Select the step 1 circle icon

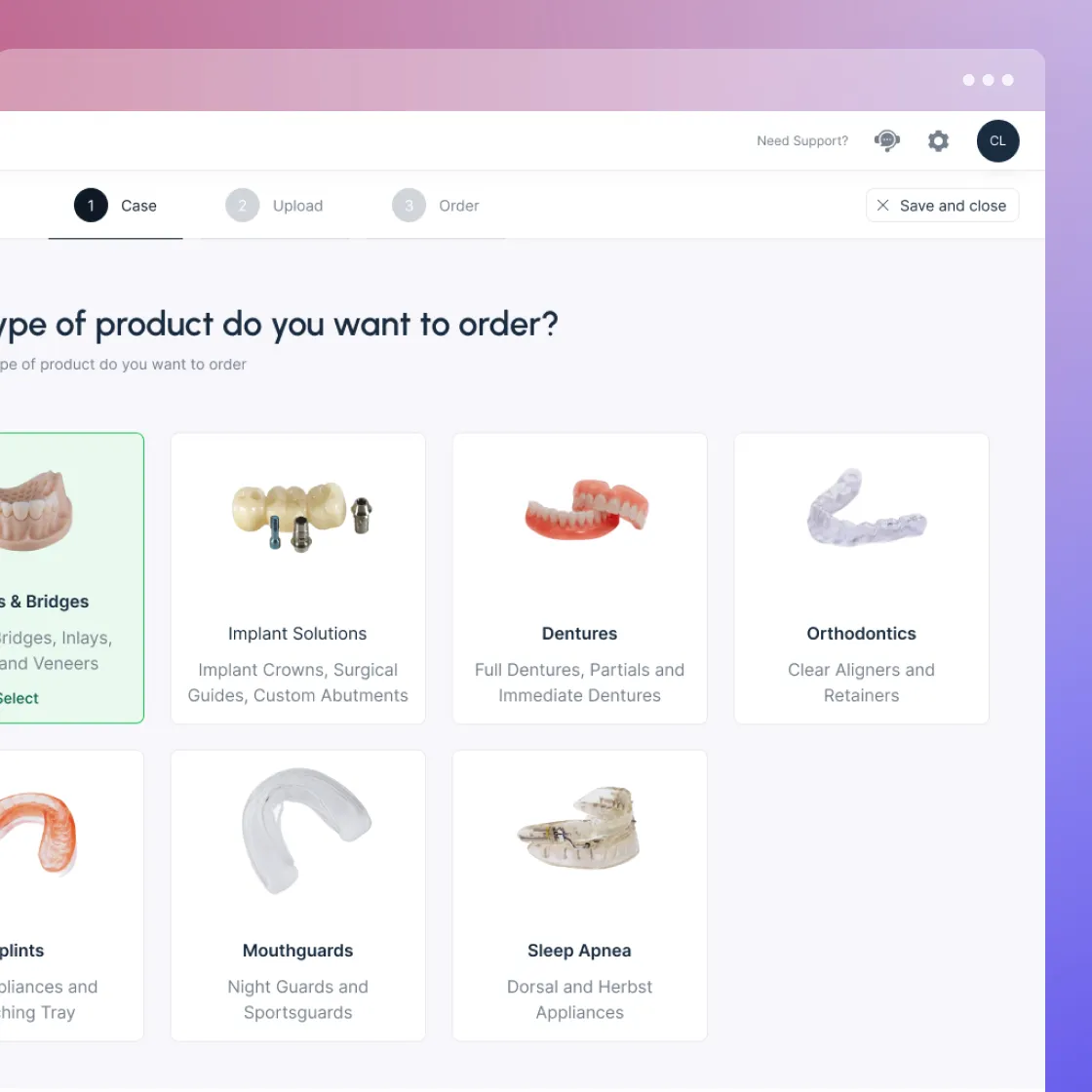pyautogui.click(x=92, y=206)
